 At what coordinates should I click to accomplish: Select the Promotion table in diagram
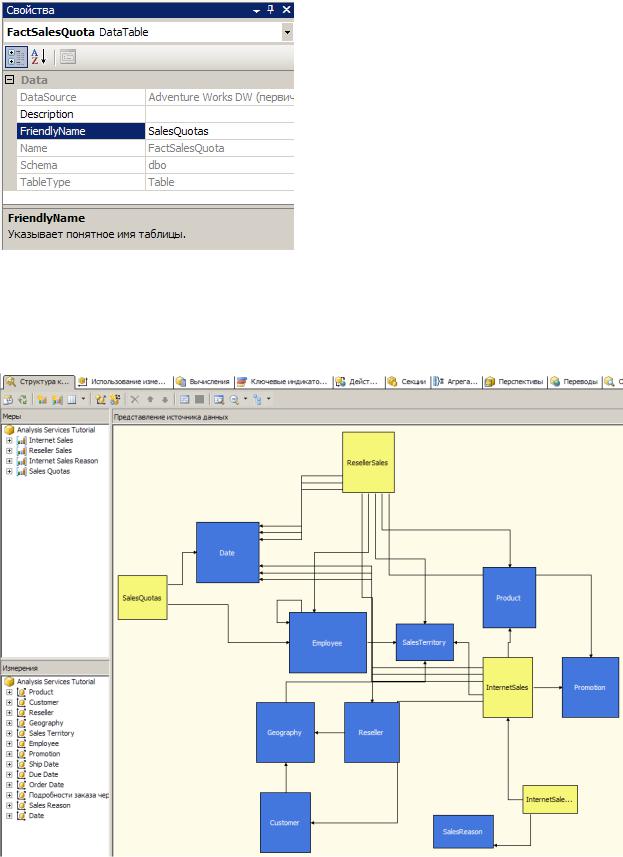pos(590,687)
